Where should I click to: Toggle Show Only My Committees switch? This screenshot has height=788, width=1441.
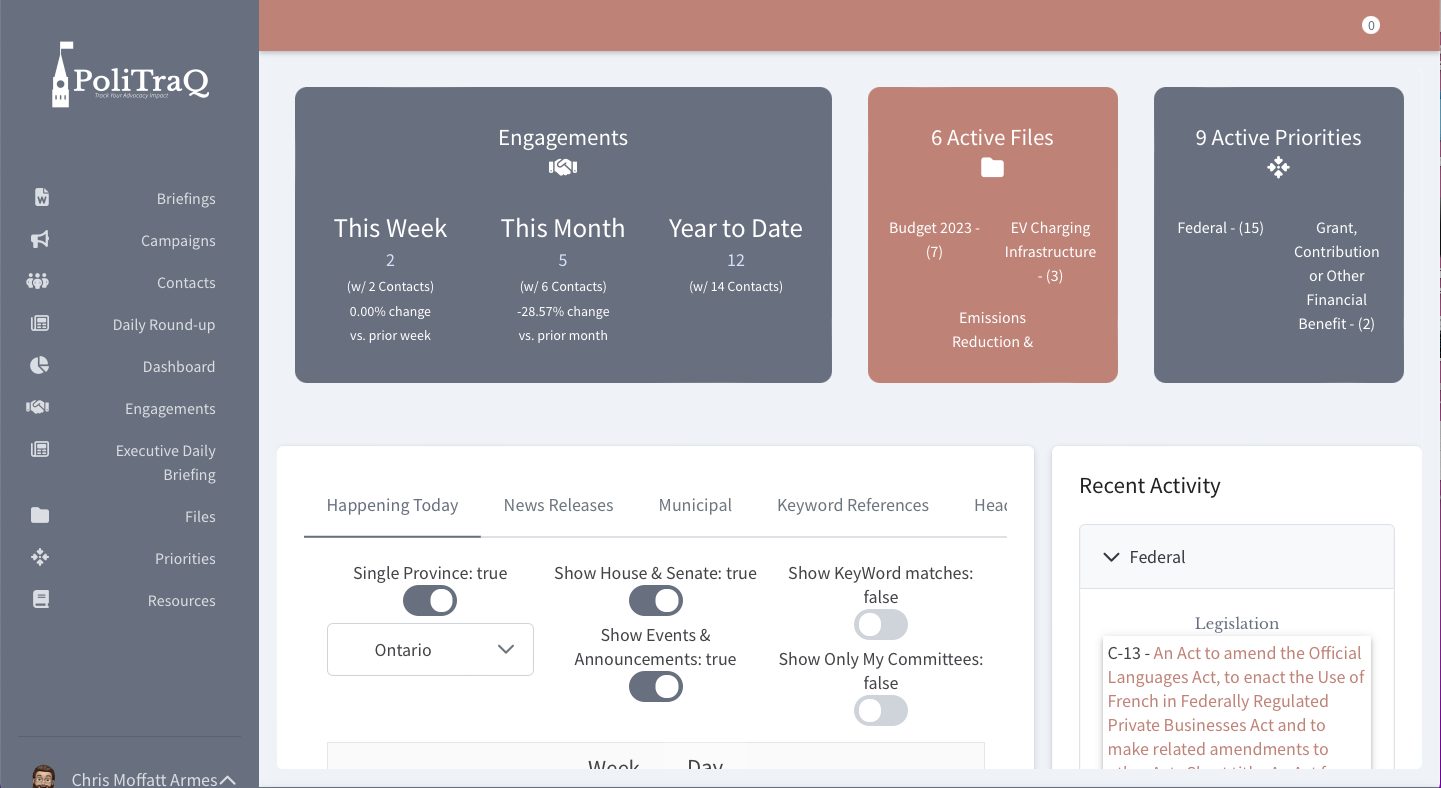click(x=880, y=711)
